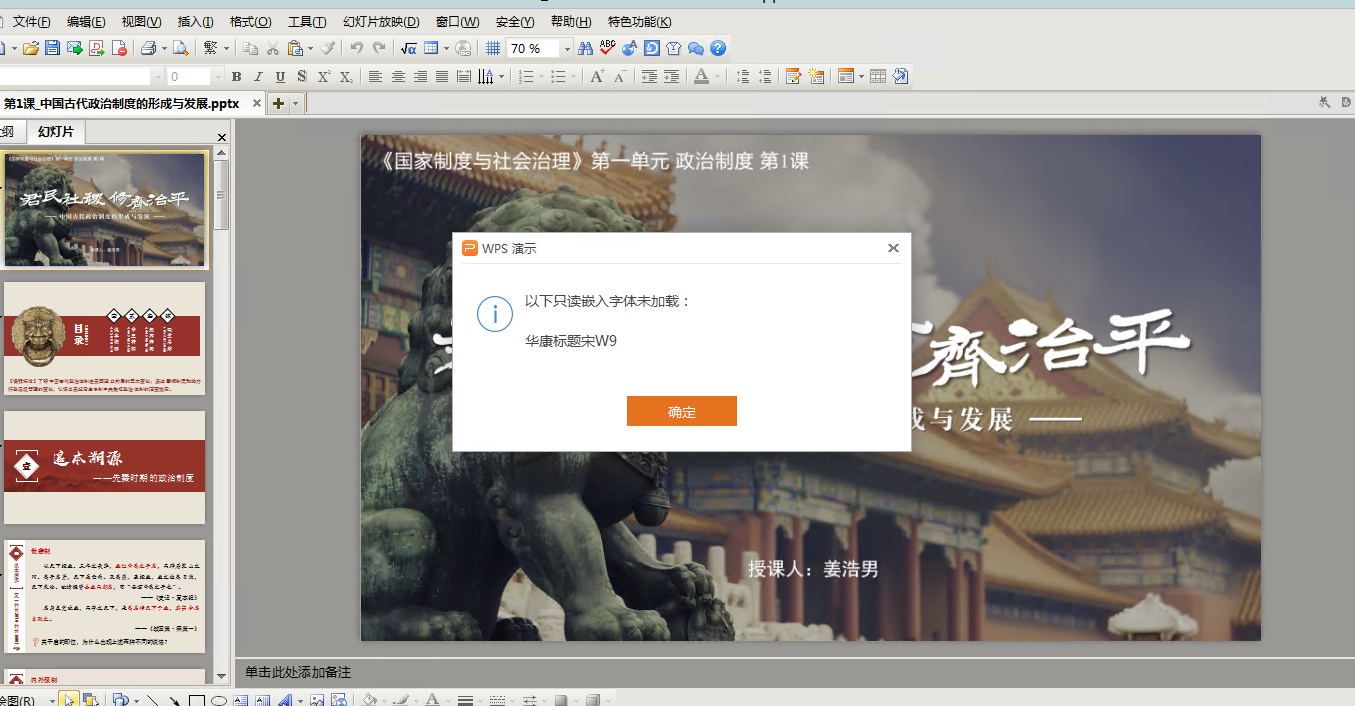The image size is (1355, 706).
Task: Draw an ellipse with the oval tool
Action: coord(219,700)
